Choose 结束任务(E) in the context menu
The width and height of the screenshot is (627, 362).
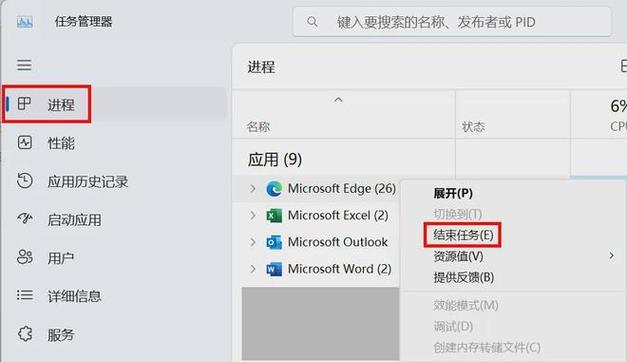[x=463, y=235]
